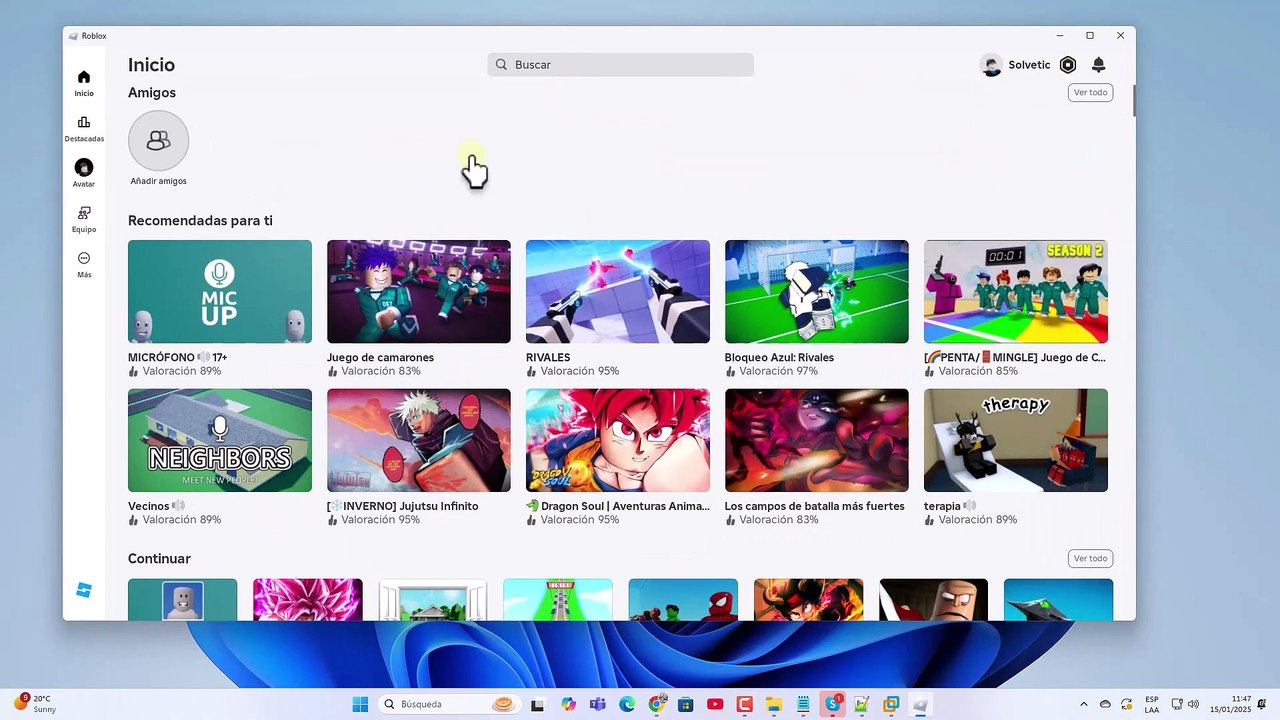The image size is (1280, 720).
Task: Click the Roblox Buscar search field
Action: [620, 65]
